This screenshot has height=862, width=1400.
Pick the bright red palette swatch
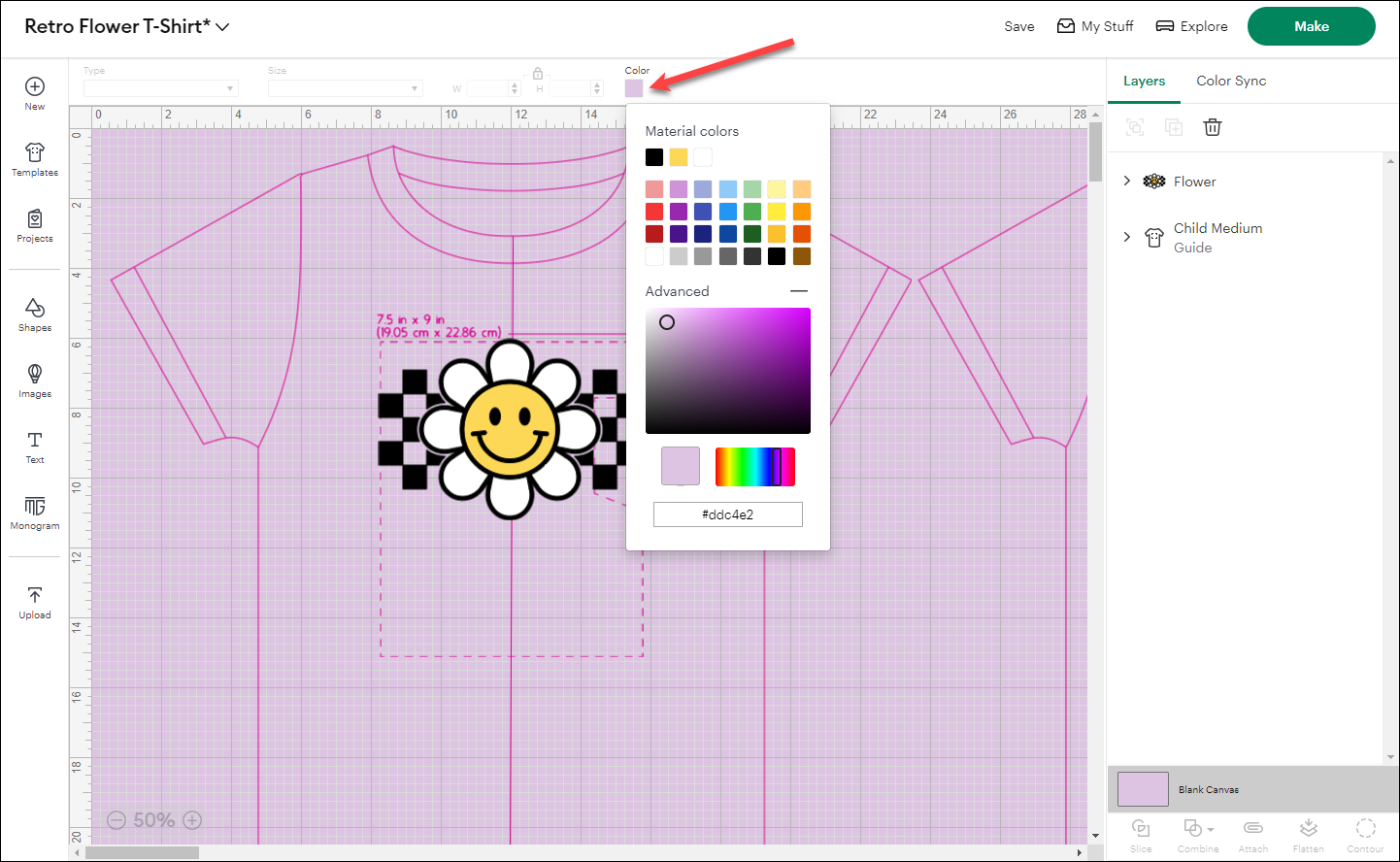pyautogui.click(x=654, y=212)
